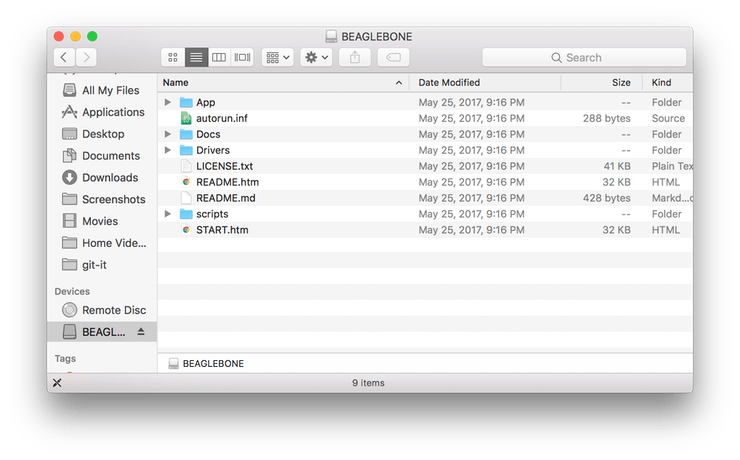Click the Edit Tags toolbar button
Viewport: 740px width, 460px height.
tap(394, 58)
